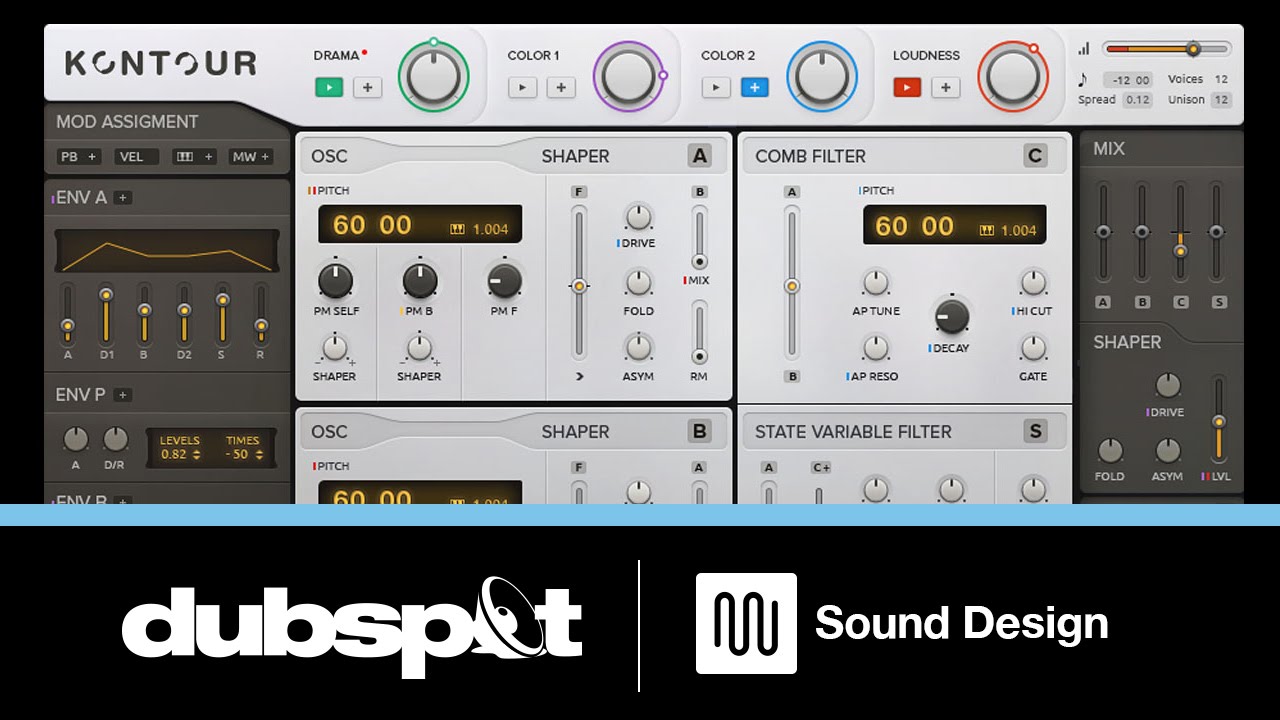
Task: Click the ENV A envelope curve display
Action: pyautogui.click(x=167, y=251)
